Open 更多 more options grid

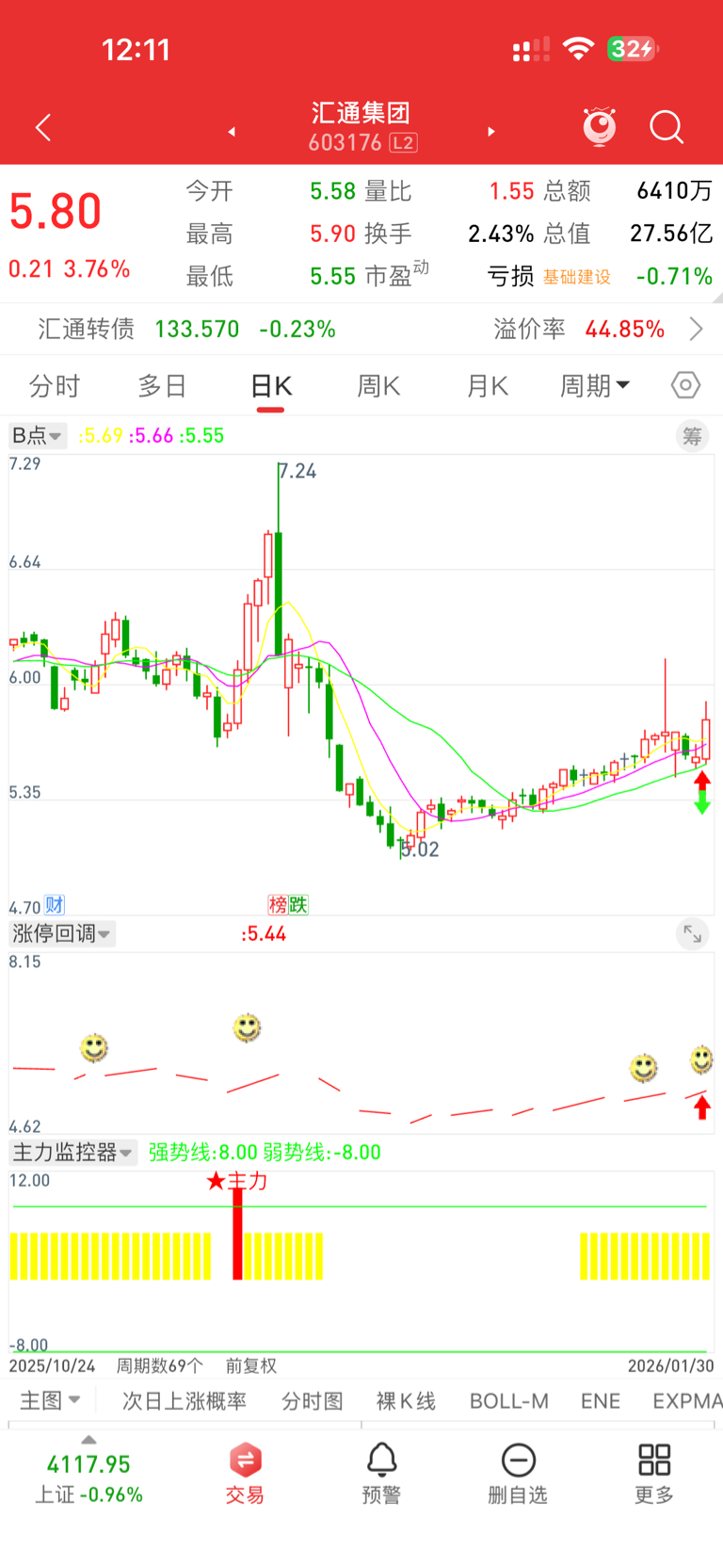pyautogui.click(x=654, y=1473)
